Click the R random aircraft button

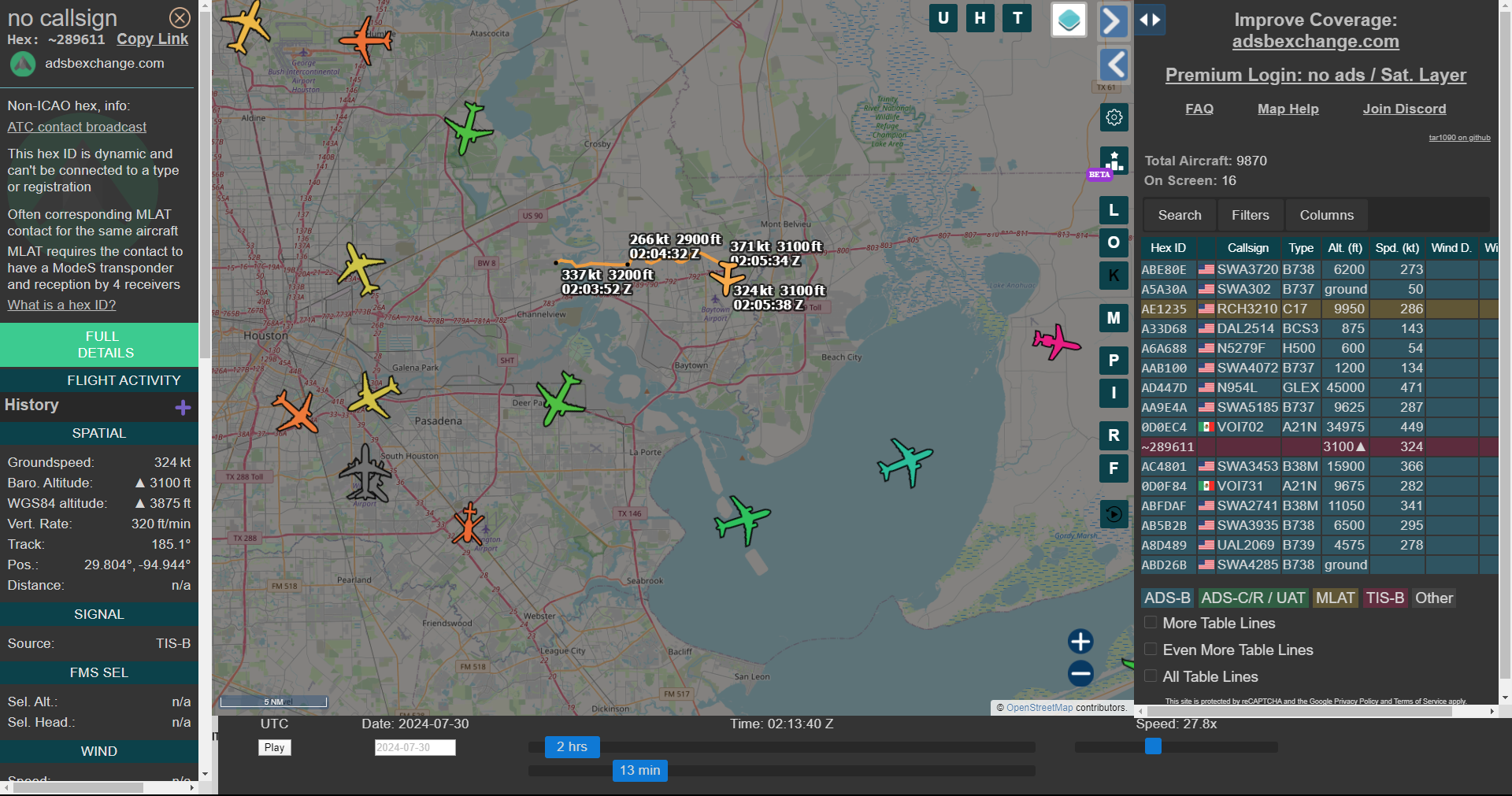[x=1114, y=435]
